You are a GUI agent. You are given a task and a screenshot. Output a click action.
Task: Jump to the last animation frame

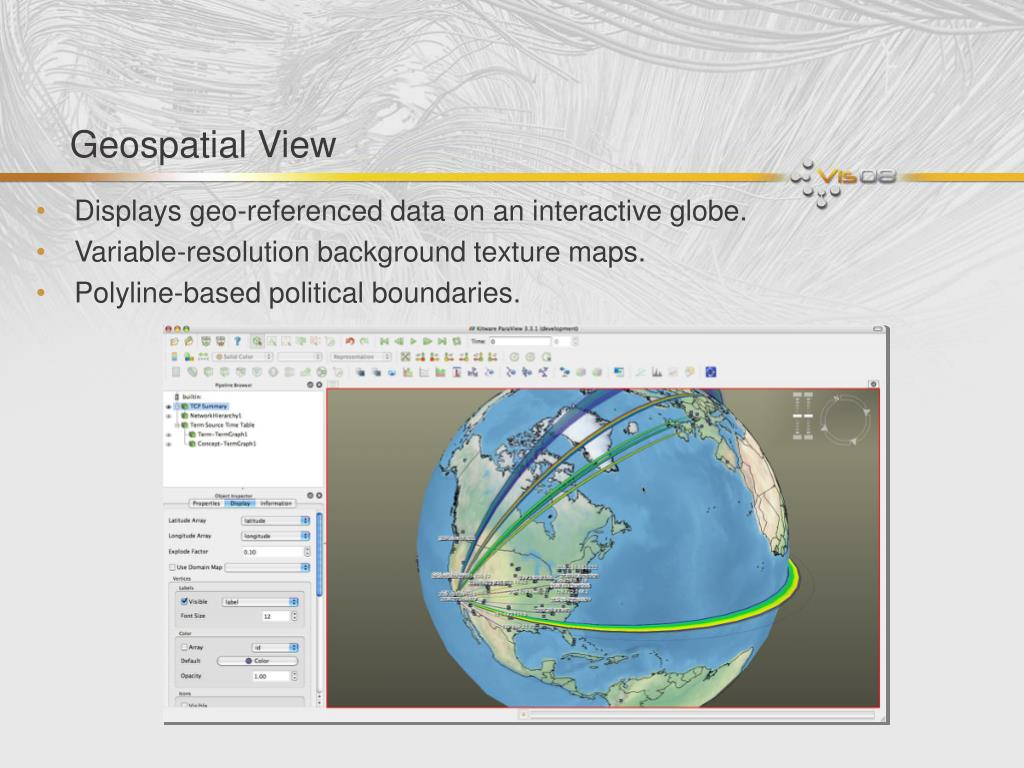(442, 342)
